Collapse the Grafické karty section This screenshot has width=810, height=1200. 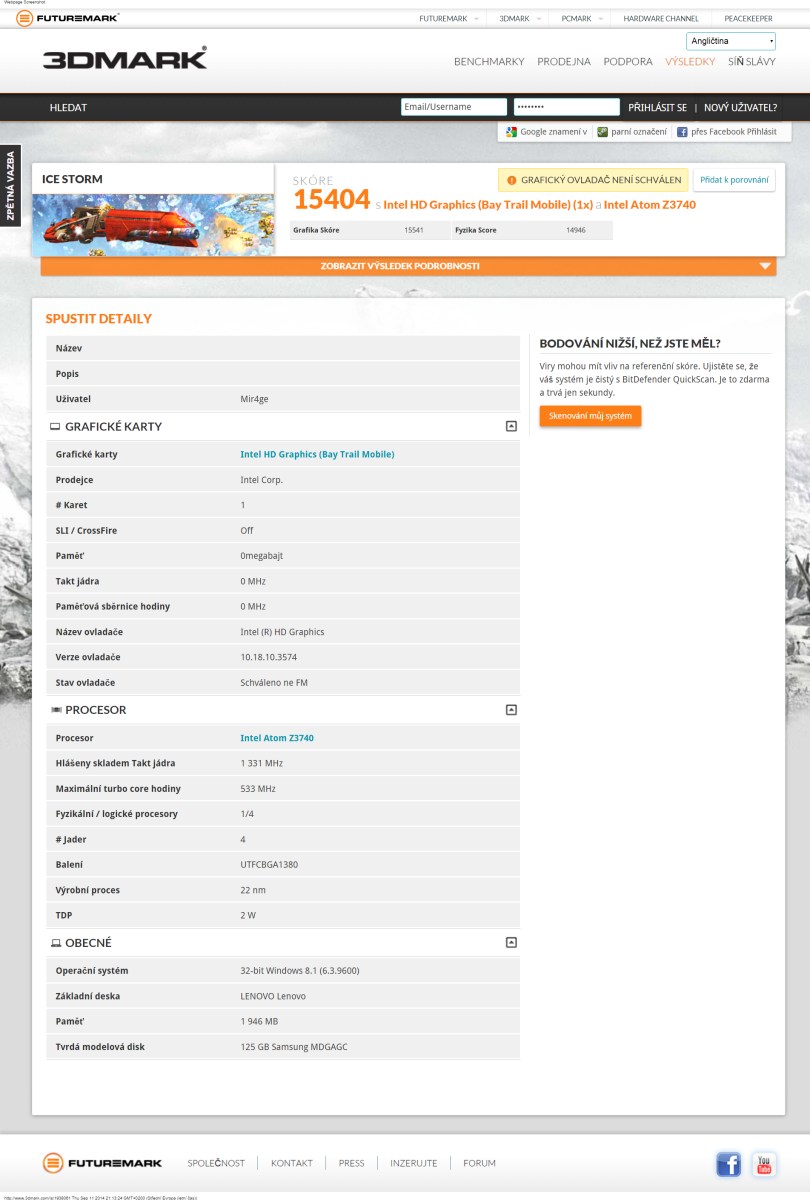511,426
